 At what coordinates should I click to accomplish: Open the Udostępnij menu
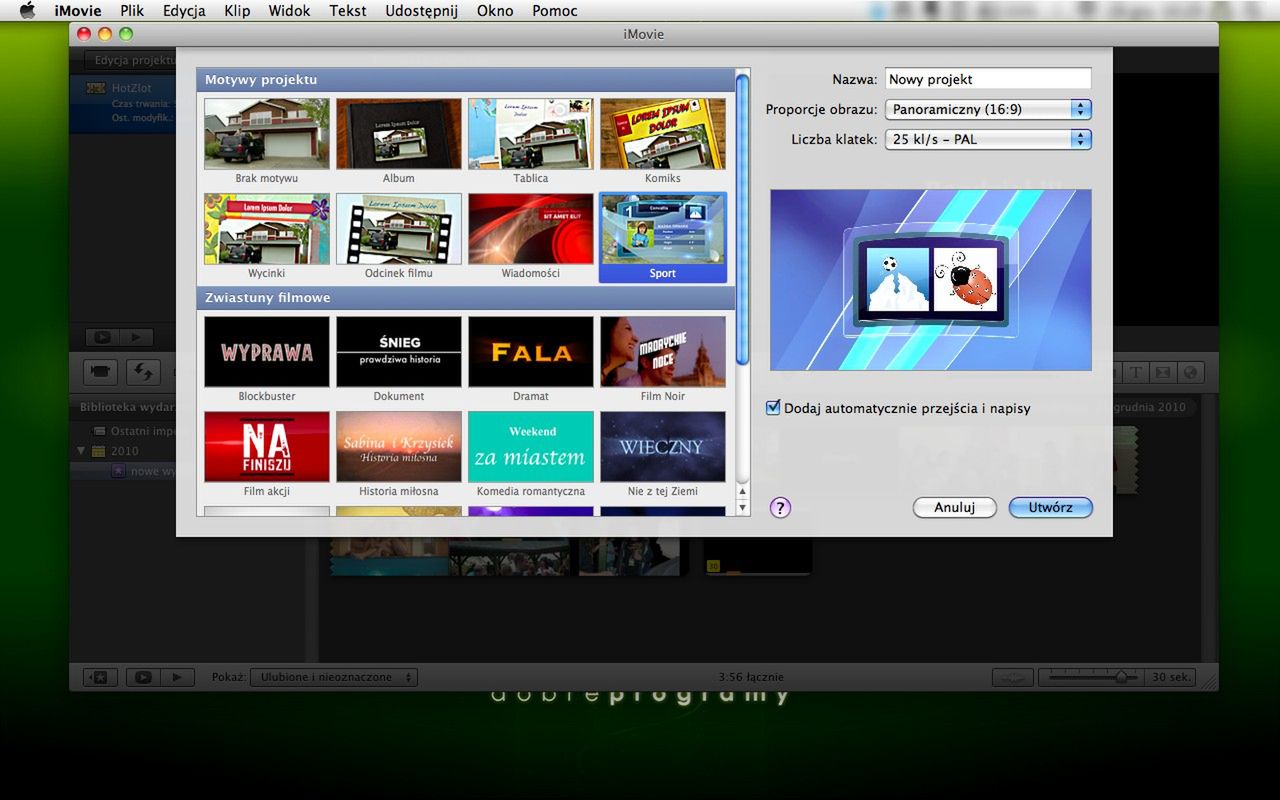pos(421,11)
